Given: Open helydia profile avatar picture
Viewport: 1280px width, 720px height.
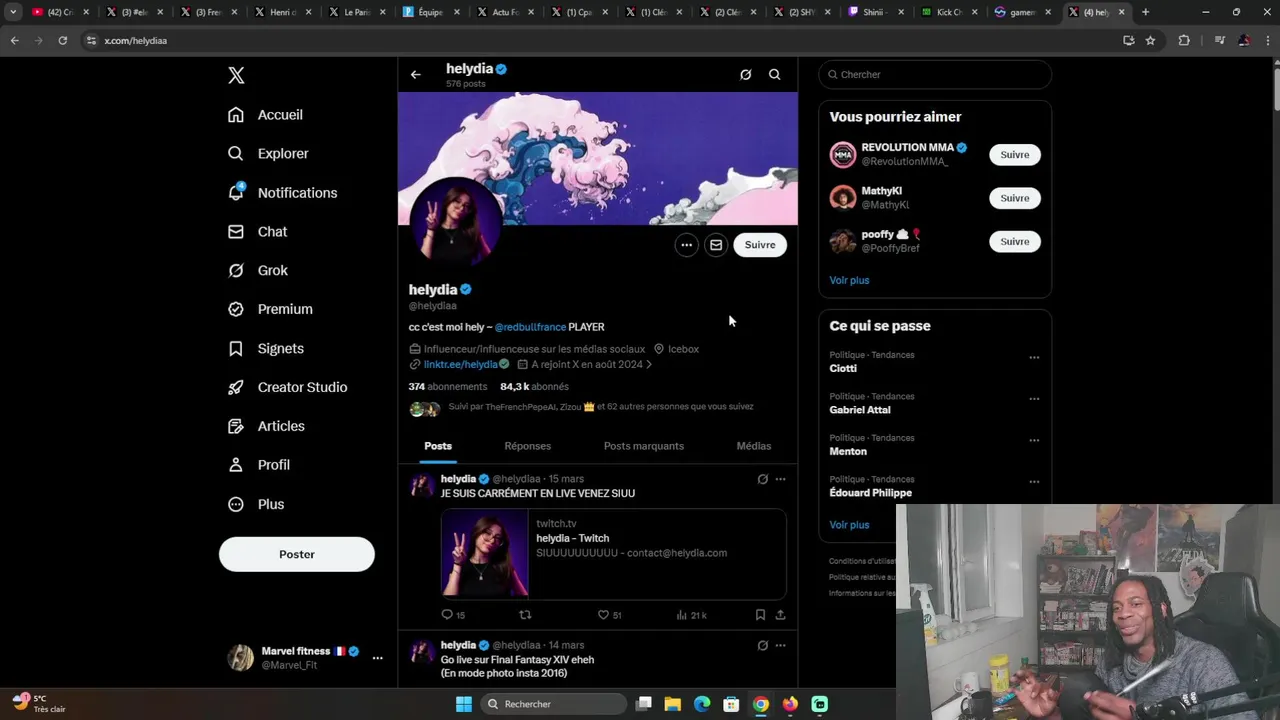Looking at the screenshot, I should pos(456,222).
